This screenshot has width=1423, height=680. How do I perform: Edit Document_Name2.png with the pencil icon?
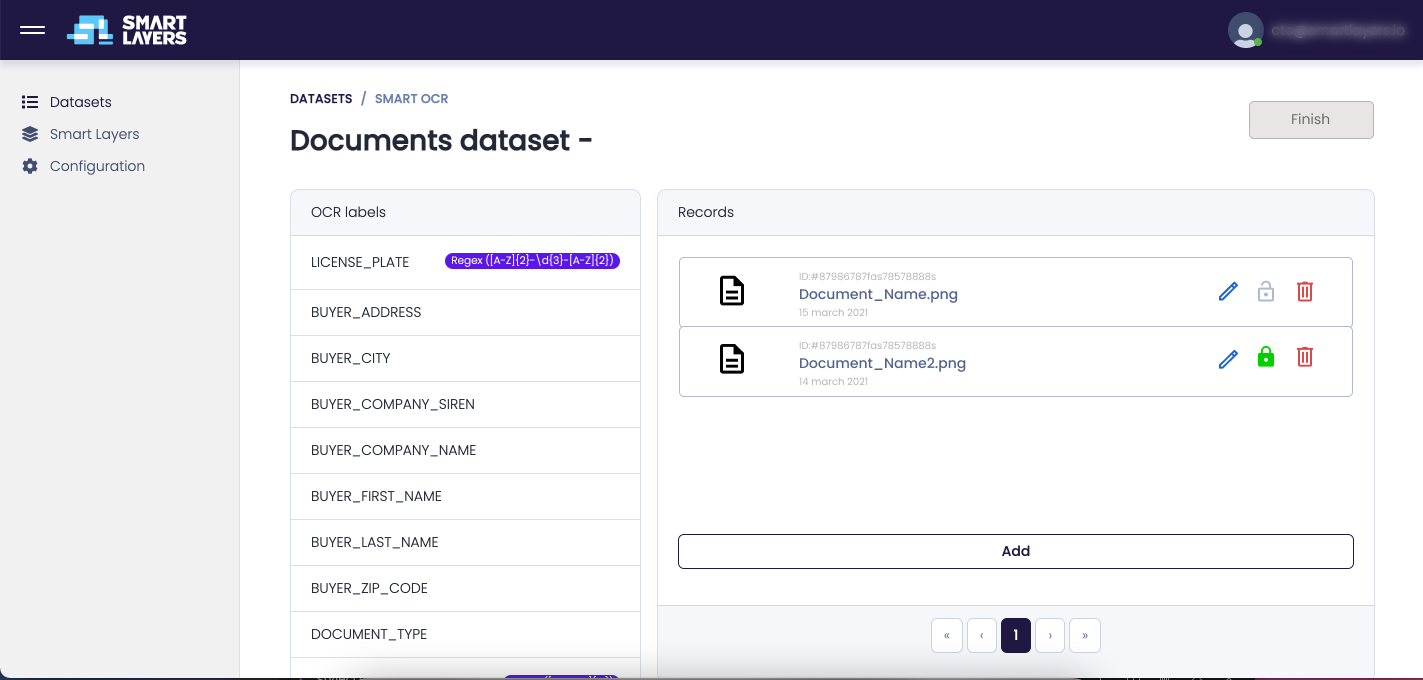pos(1228,358)
